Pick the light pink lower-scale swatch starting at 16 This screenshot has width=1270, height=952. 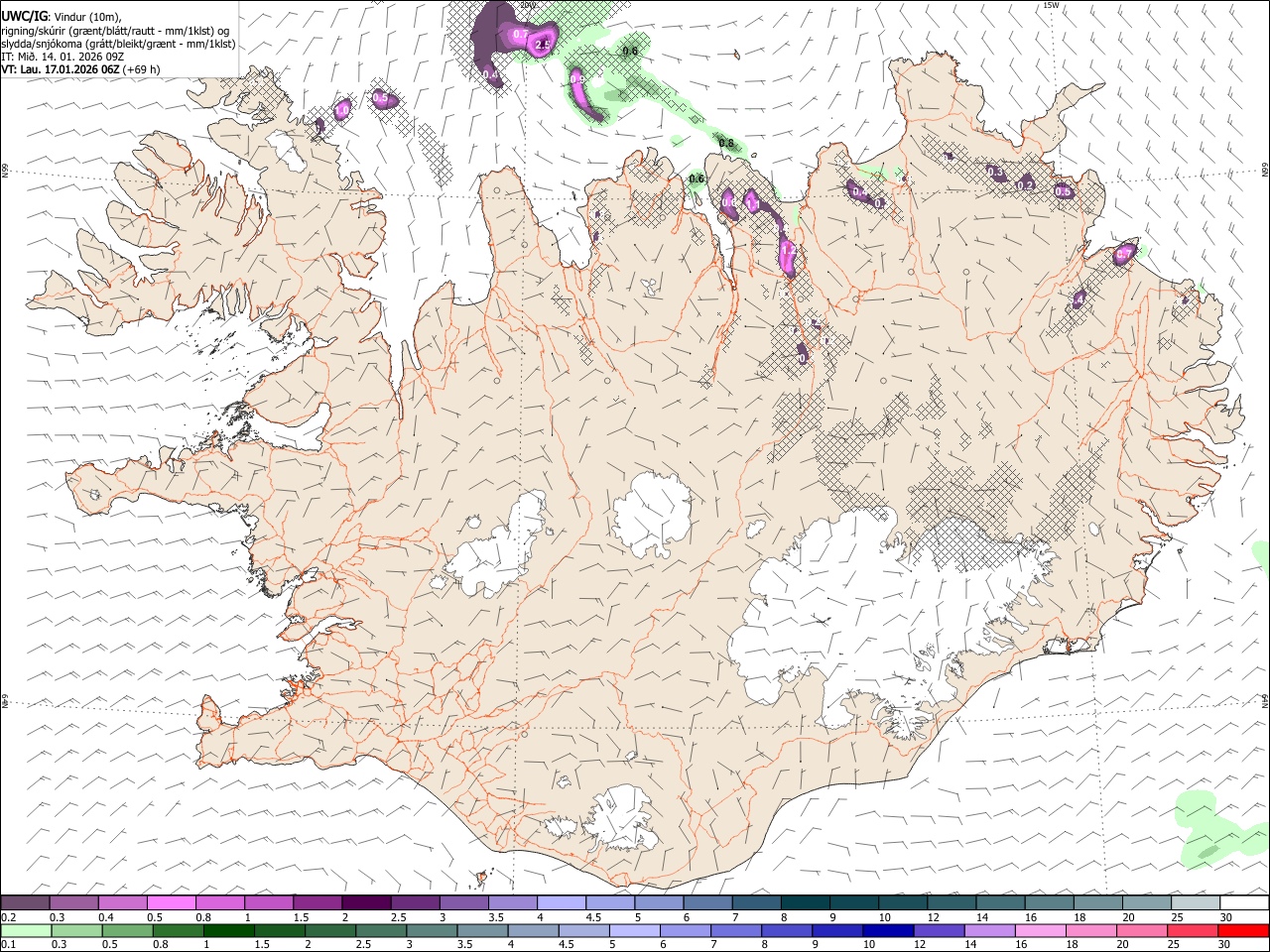1040,930
